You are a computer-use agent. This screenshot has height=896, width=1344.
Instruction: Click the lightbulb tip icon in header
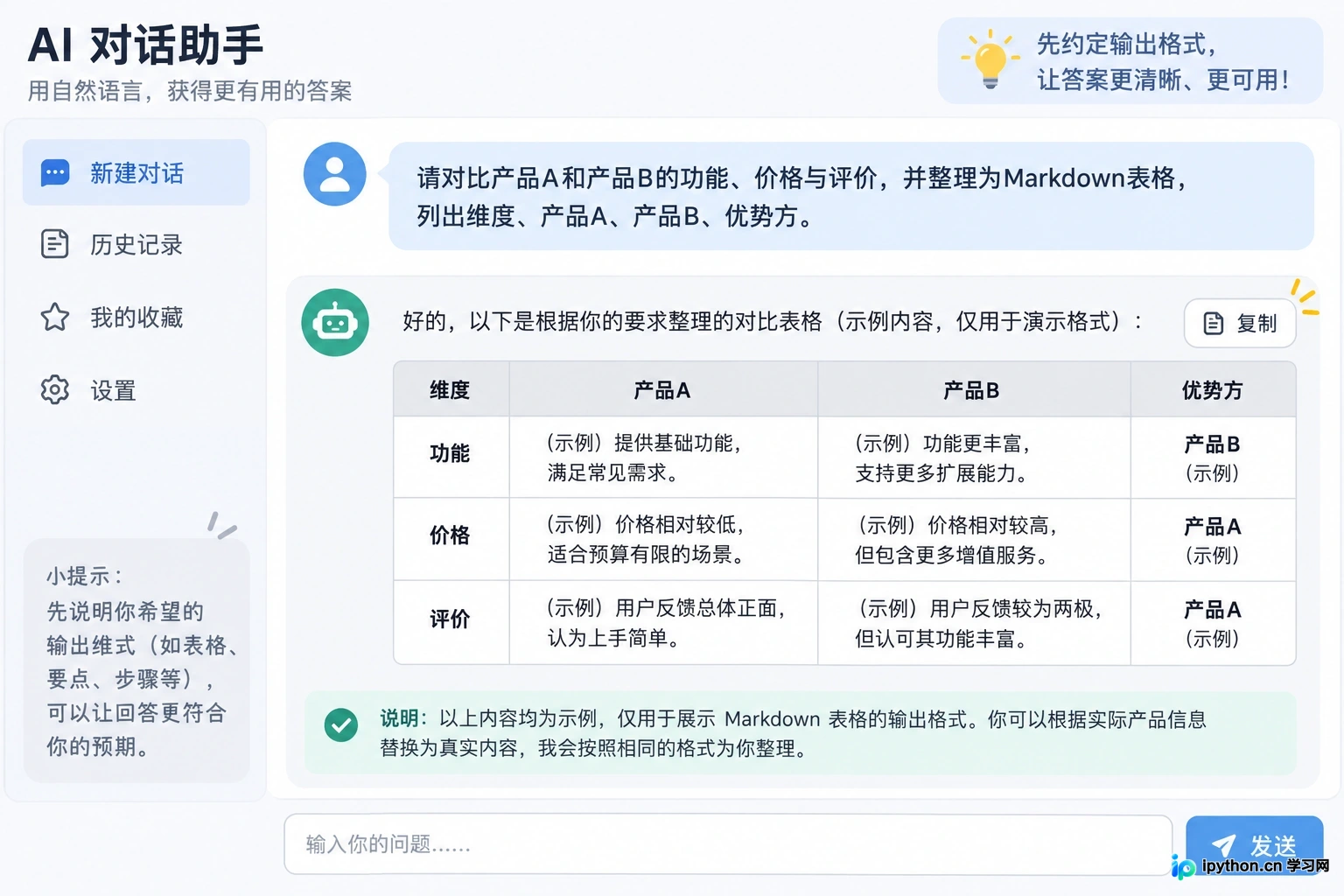pyautogui.click(x=990, y=59)
